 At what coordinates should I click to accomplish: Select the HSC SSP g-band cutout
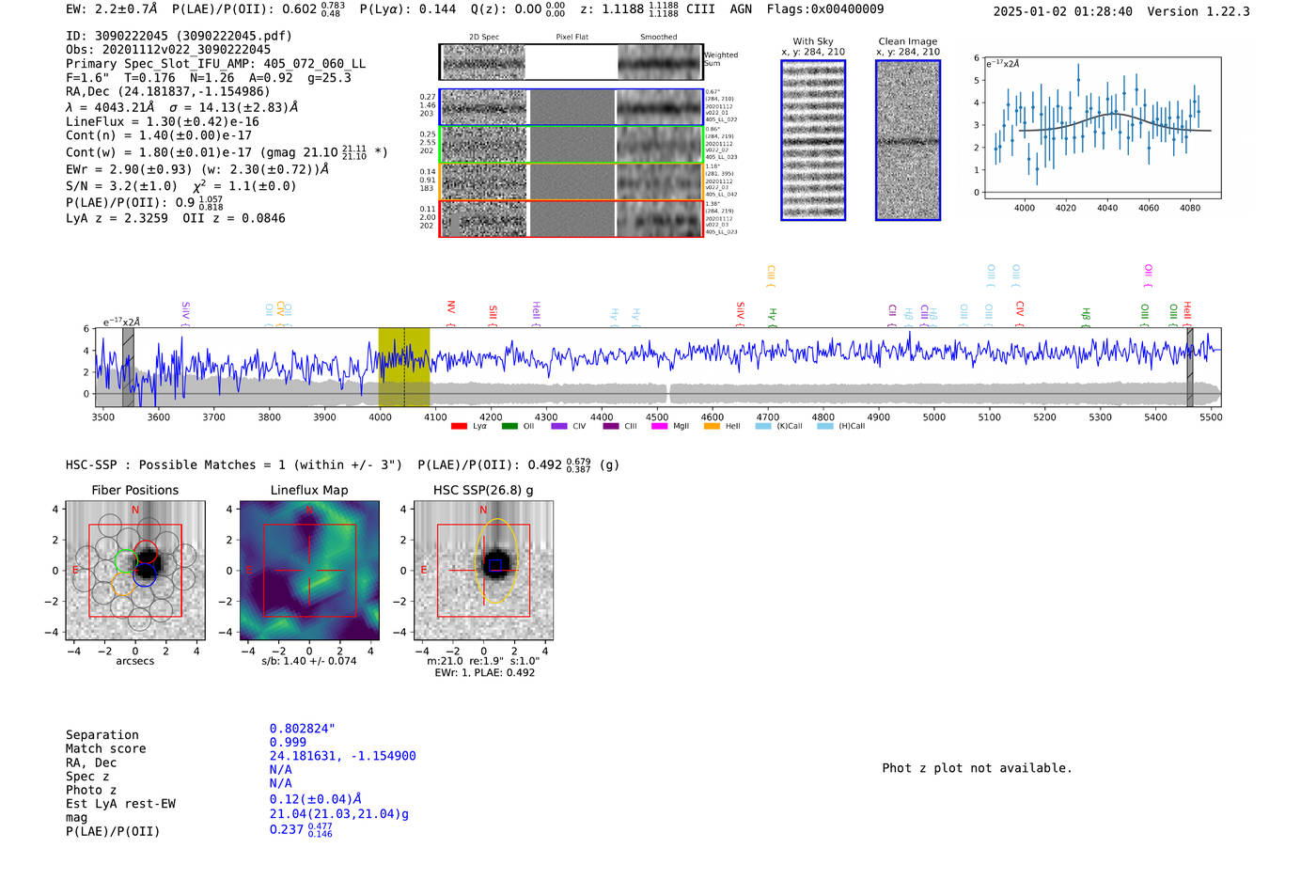483,571
